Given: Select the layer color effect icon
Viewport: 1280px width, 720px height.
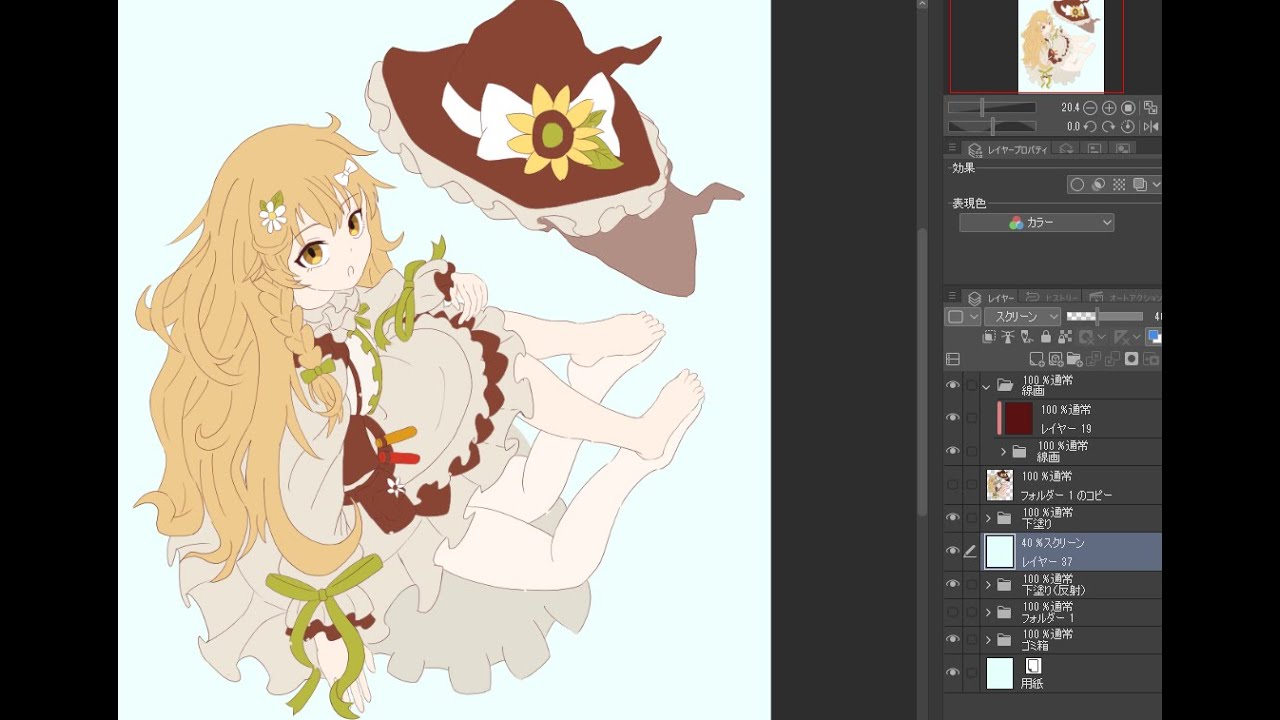Looking at the screenshot, I should click(1140, 184).
